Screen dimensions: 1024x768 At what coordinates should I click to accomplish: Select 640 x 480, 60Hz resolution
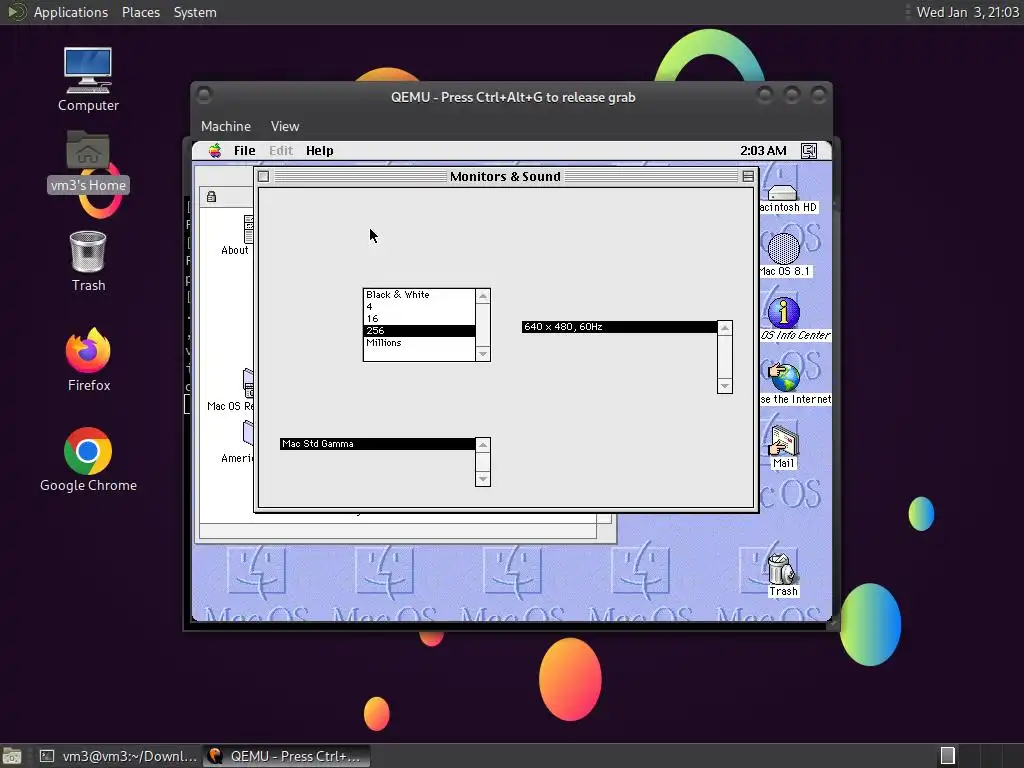tap(619, 327)
